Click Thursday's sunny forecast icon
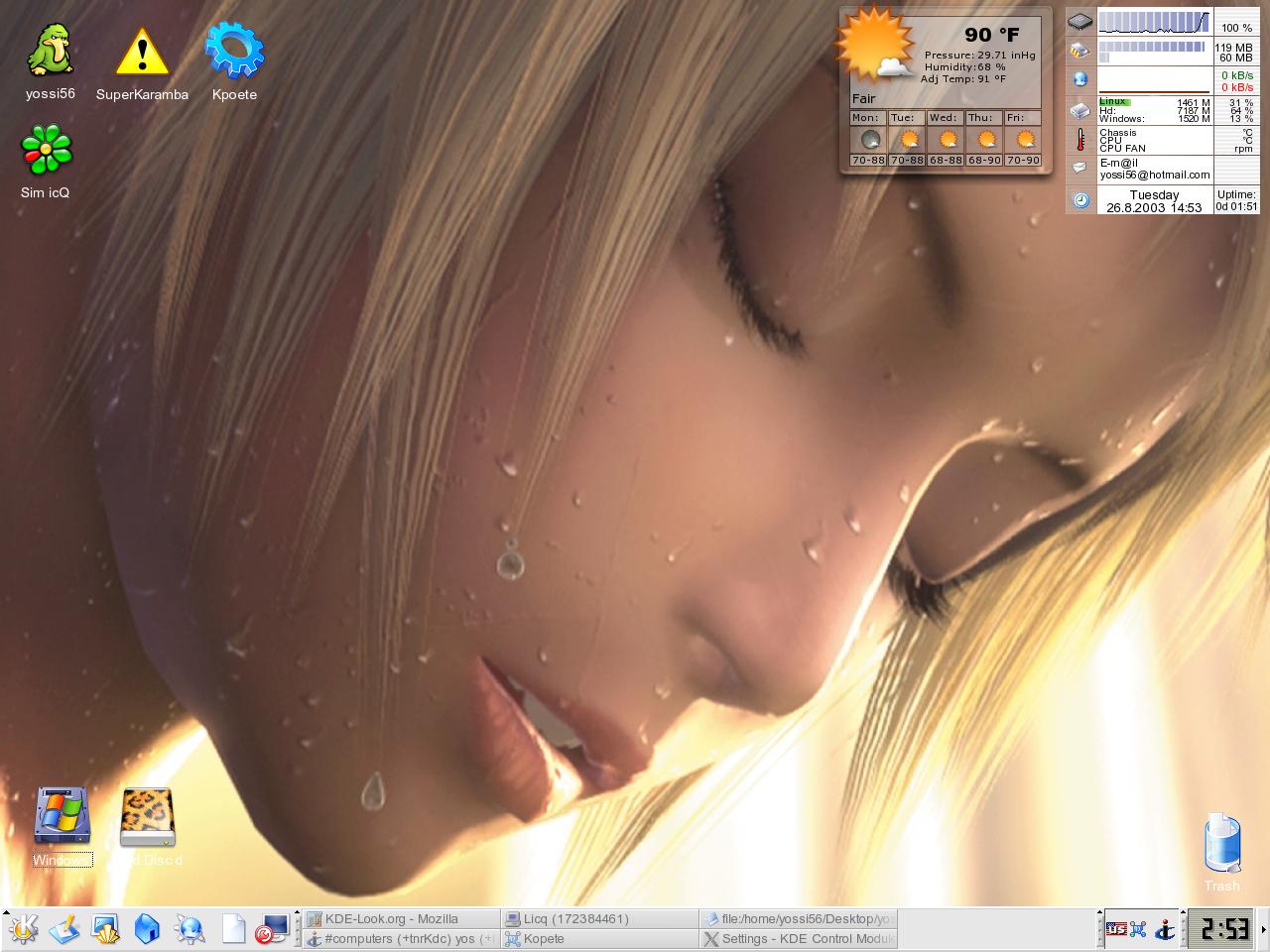The width and height of the screenshot is (1270, 952). point(985,139)
